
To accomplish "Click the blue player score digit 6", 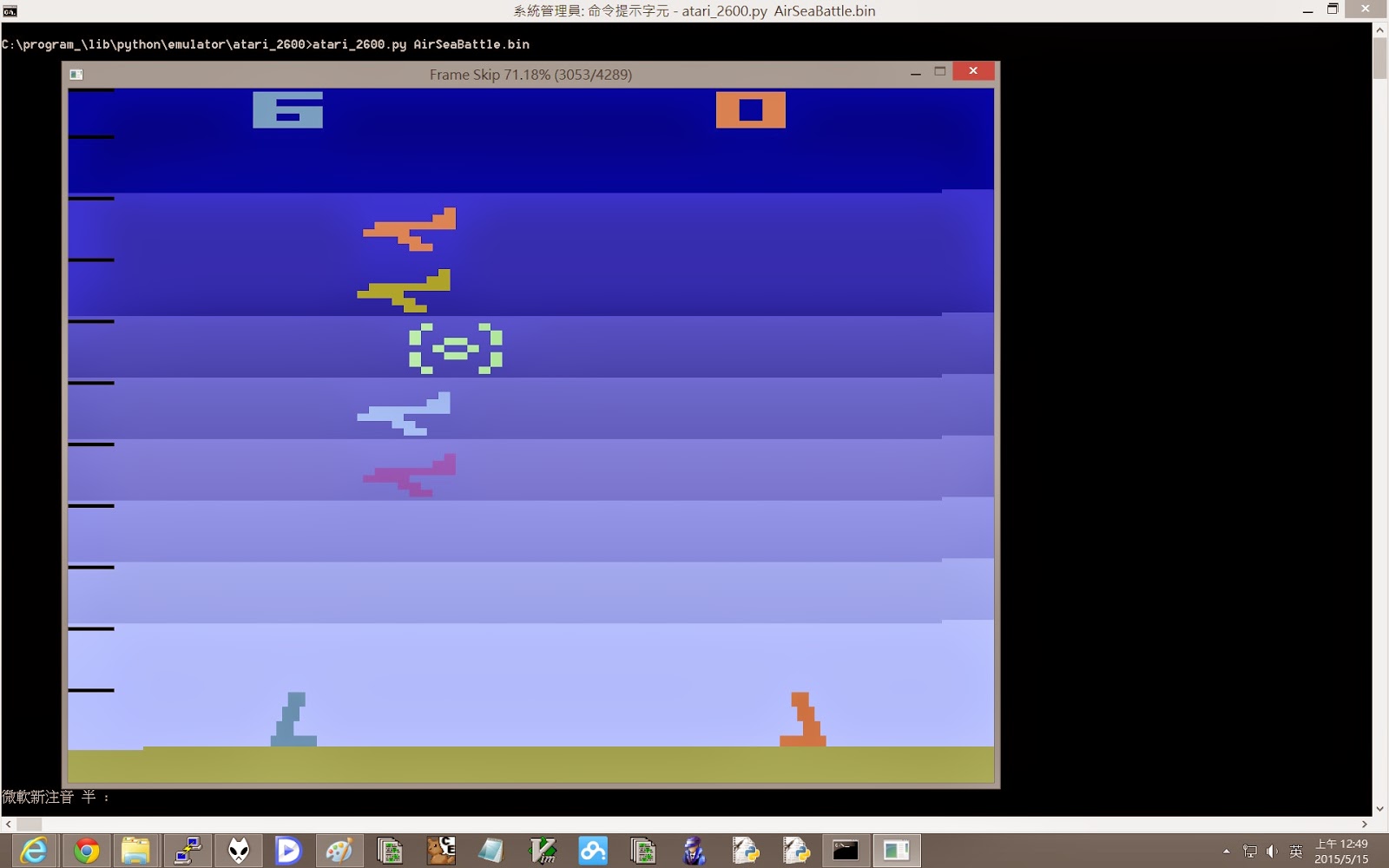I will point(287,109).
